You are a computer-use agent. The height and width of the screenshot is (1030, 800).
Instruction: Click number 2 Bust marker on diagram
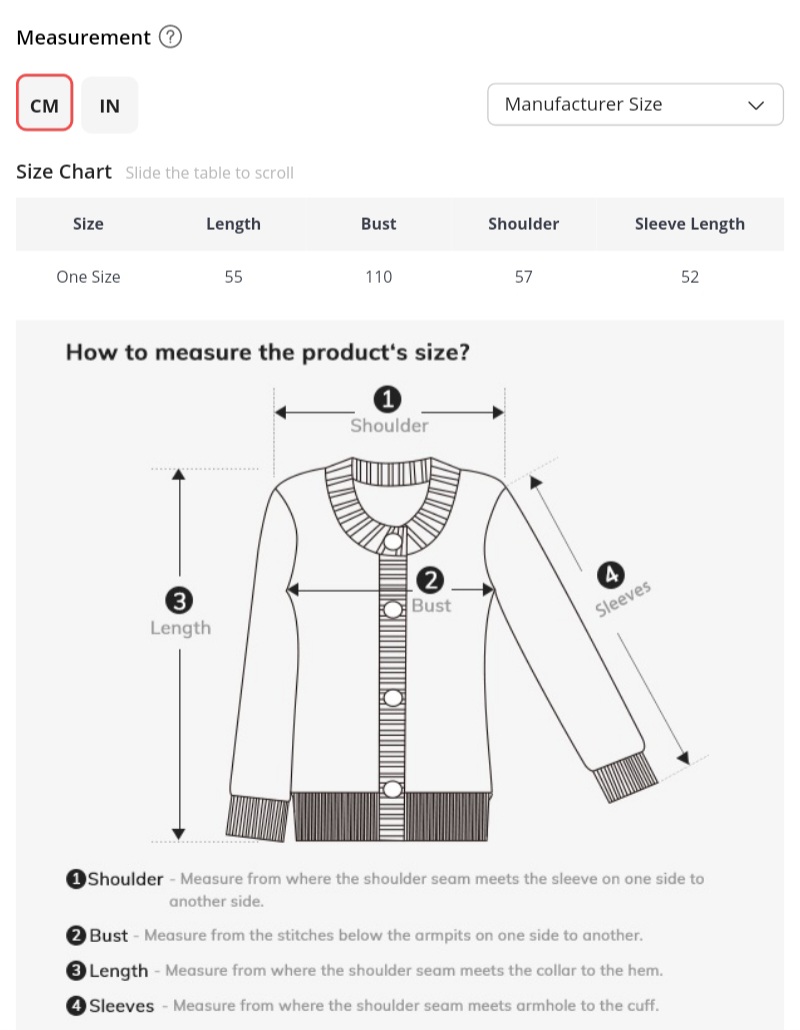tap(430, 580)
